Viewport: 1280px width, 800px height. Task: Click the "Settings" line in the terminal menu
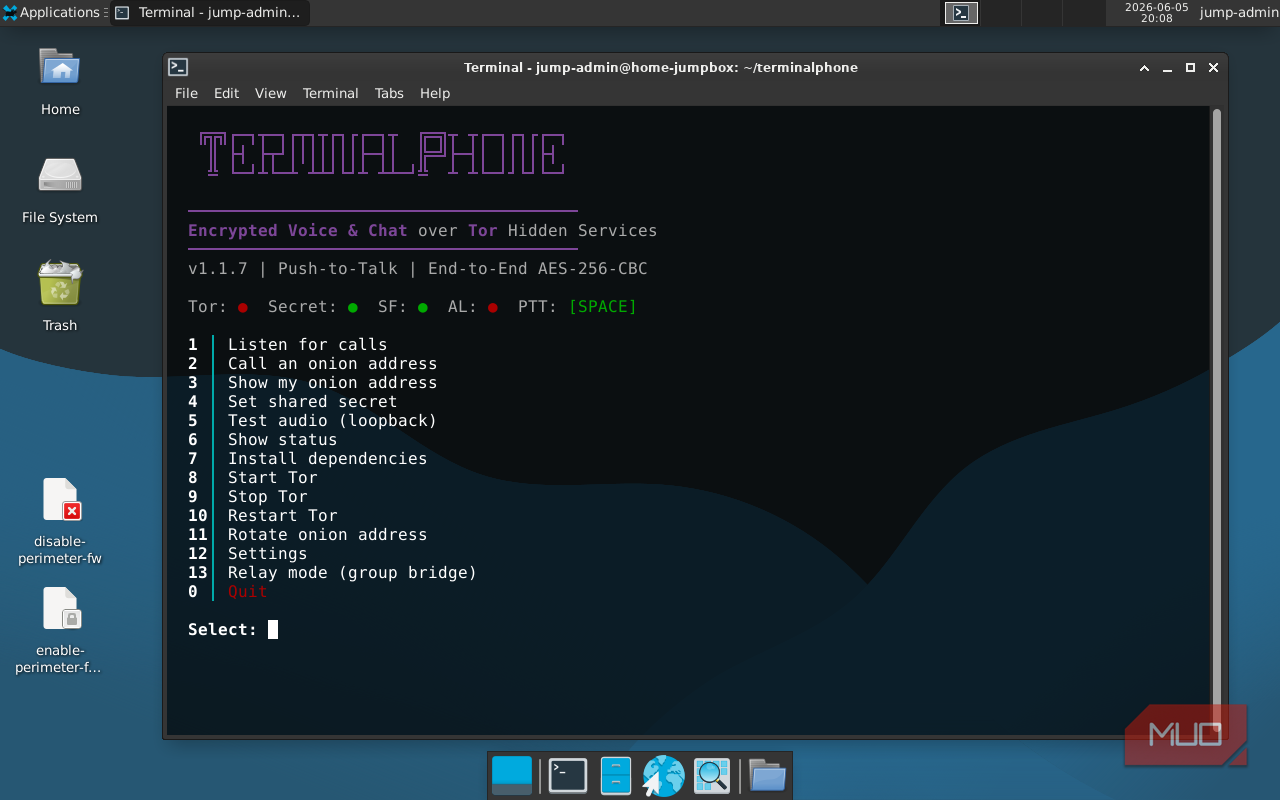point(267,553)
